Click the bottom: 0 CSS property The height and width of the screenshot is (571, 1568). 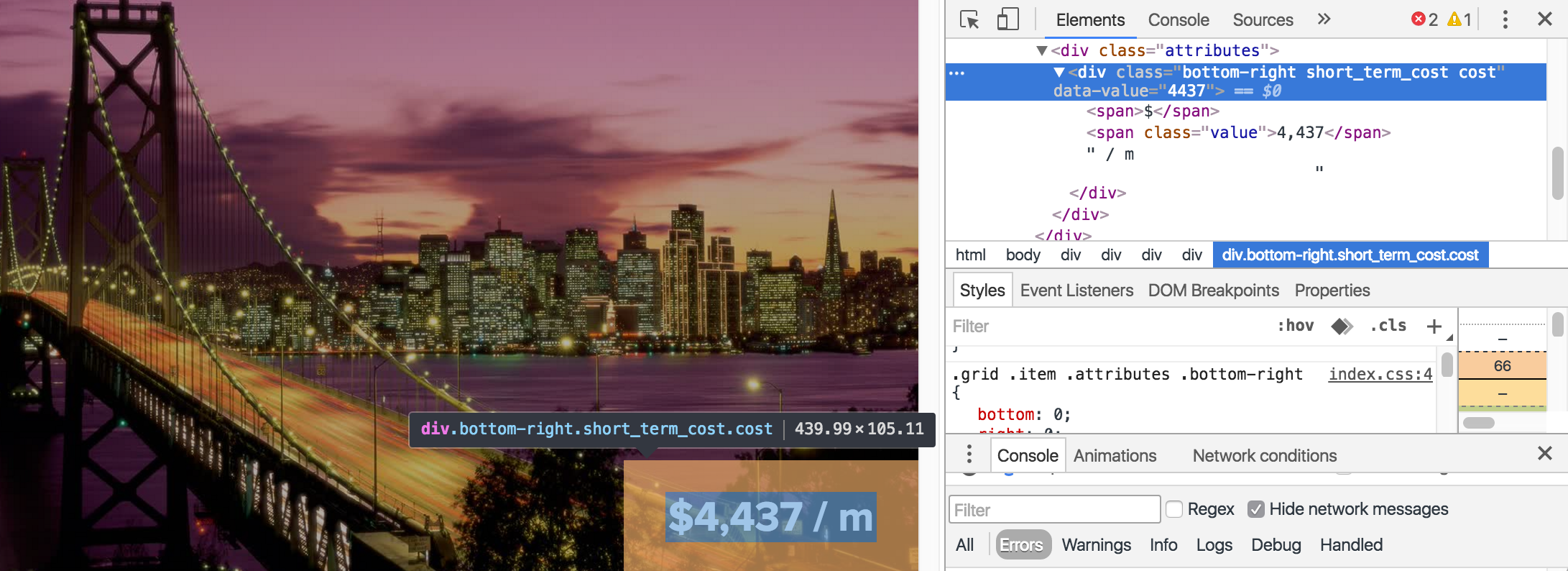(x=1024, y=414)
